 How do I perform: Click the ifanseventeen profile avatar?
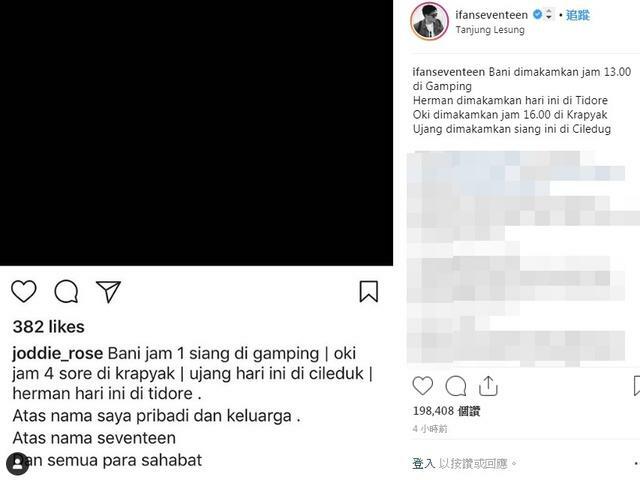point(429,21)
